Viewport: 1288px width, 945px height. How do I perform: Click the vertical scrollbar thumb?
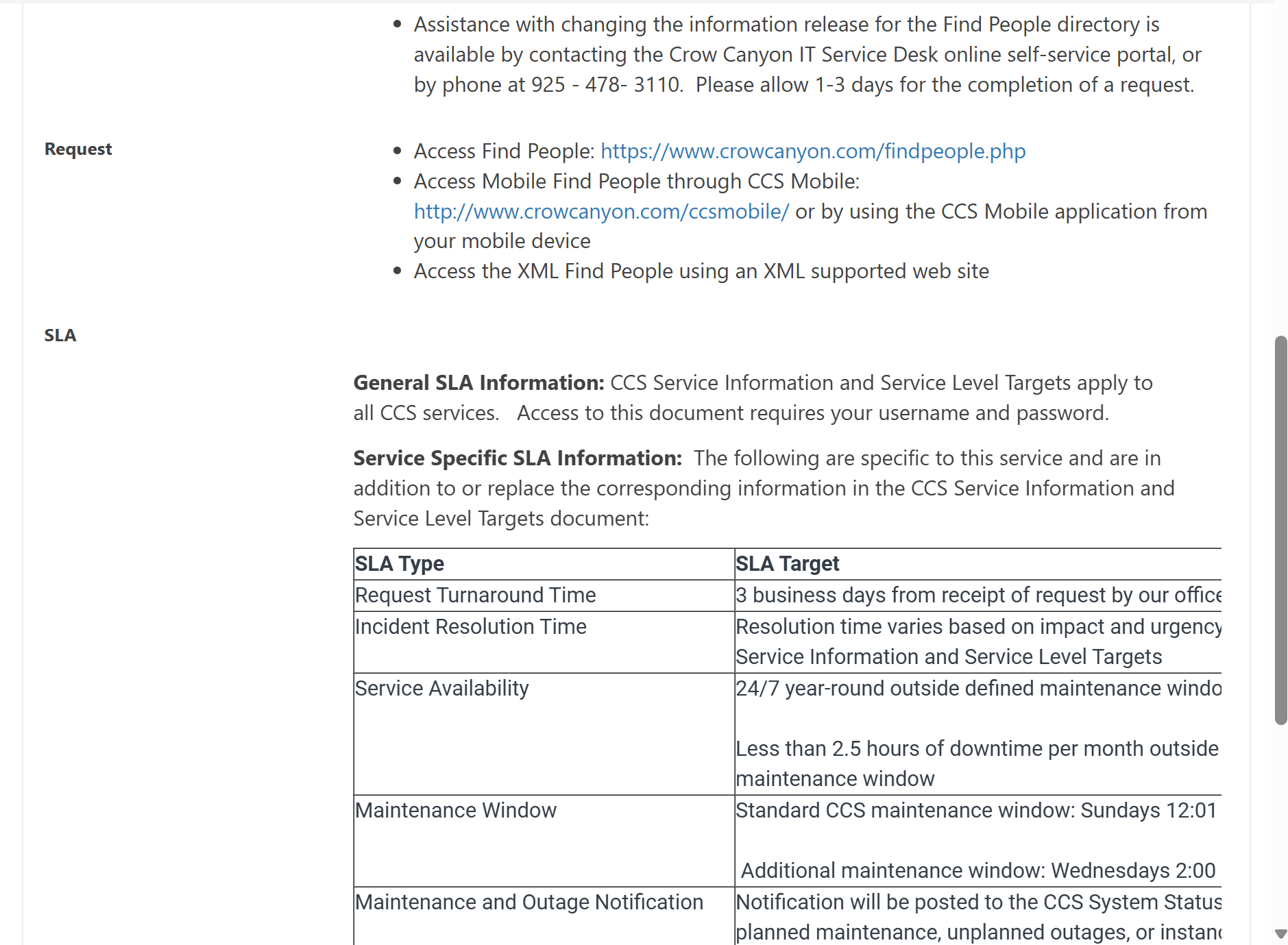(1280, 529)
